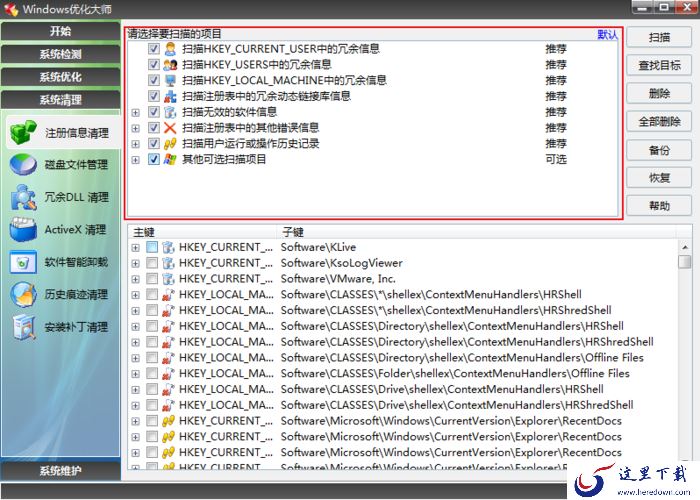The height and width of the screenshot is (500, 700).
Task: Toggle 扫描无效的软件信息 checkbox
Action: [154, 112]
